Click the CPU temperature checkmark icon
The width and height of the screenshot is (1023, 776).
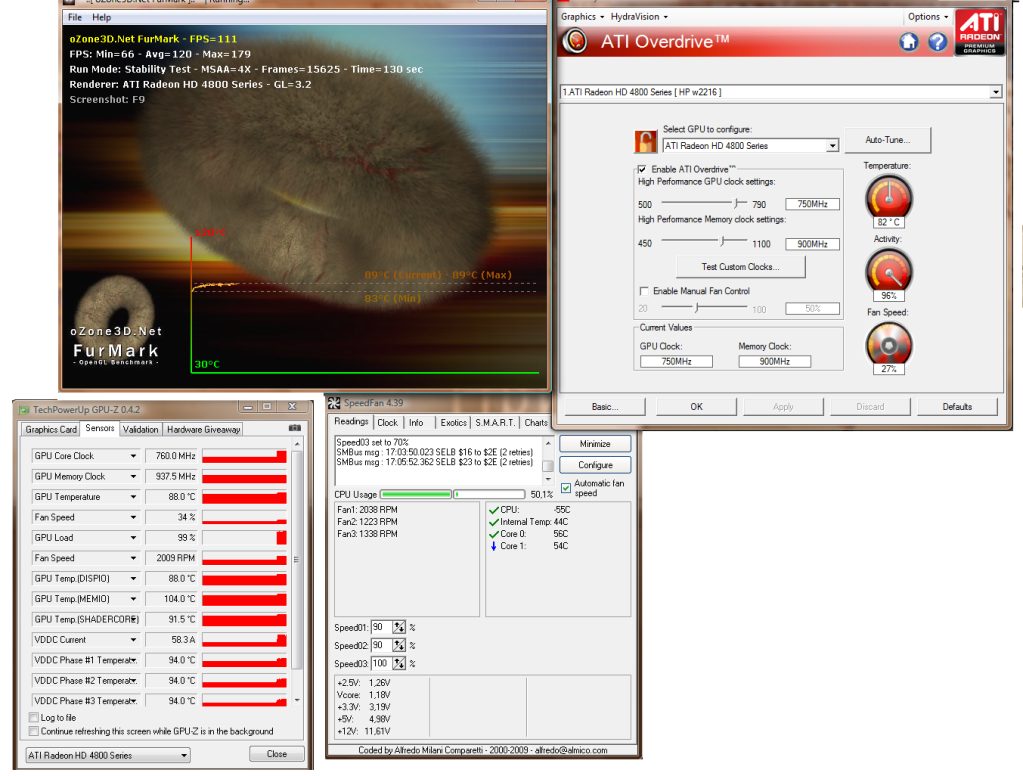(494, 510)
